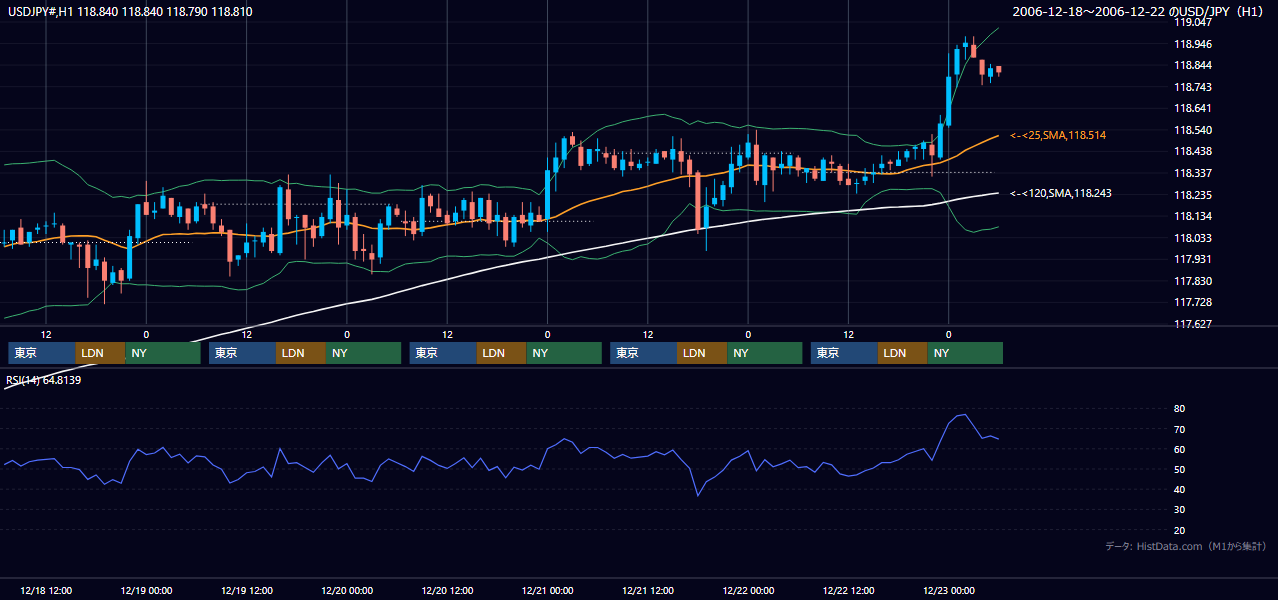Click price axis value 118.641

tap(1194, 109)
